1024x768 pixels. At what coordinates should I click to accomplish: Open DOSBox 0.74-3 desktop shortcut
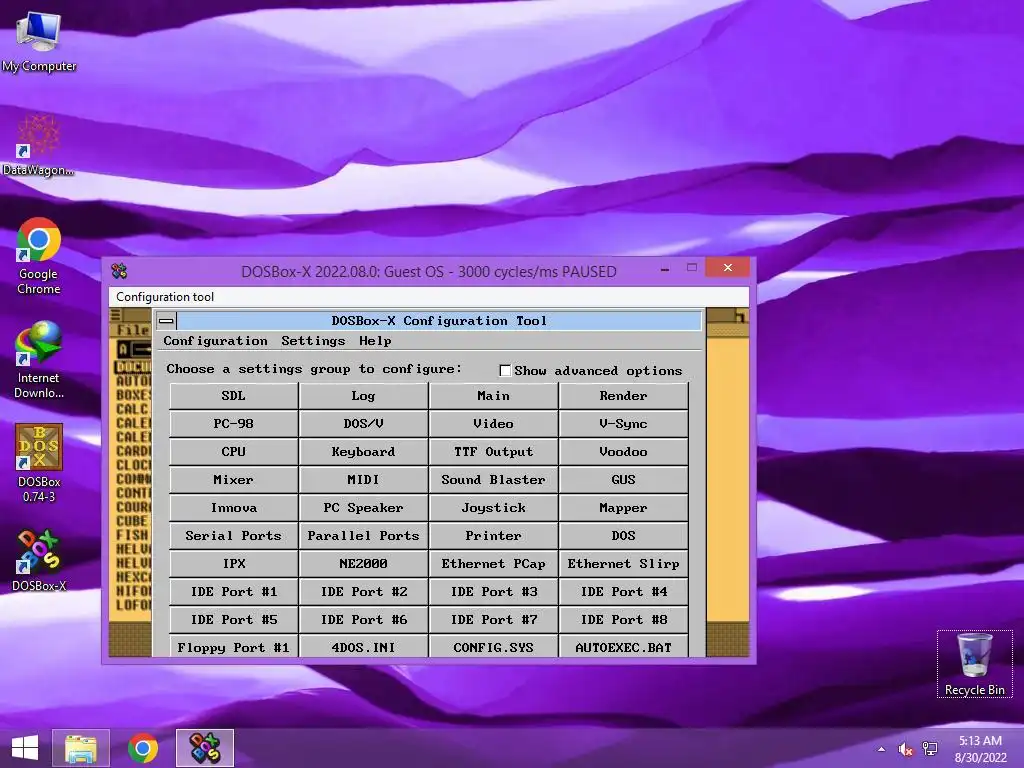[39, 463]
